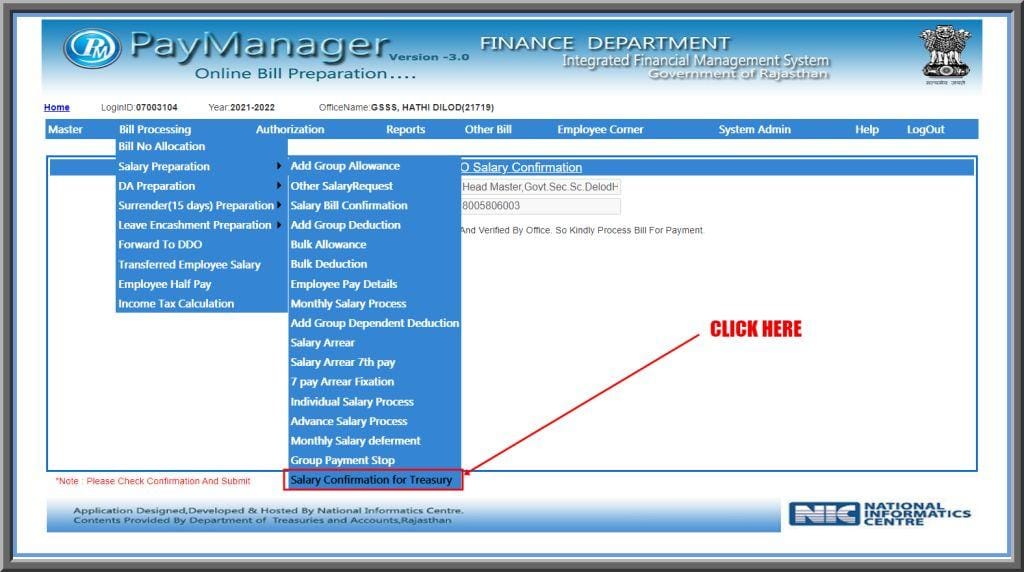Select Surrender(15 days) Preparation entry
This screenshot has height=572, width=1024.
coord(196,206)
